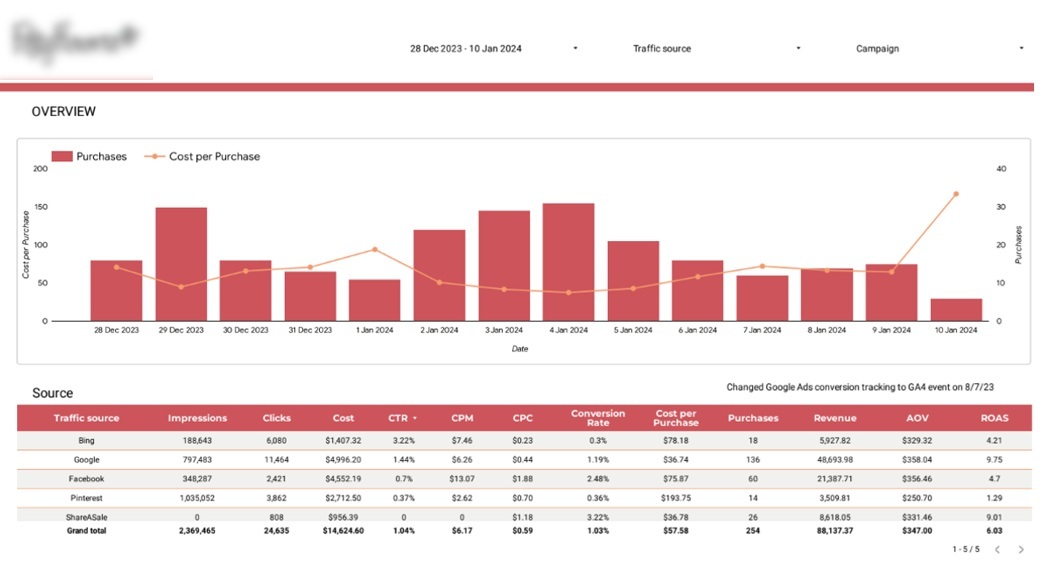This screenshot has width=1041, height=561.
Task: Select the Facebook row in Source table
Action: pos(86,479)
